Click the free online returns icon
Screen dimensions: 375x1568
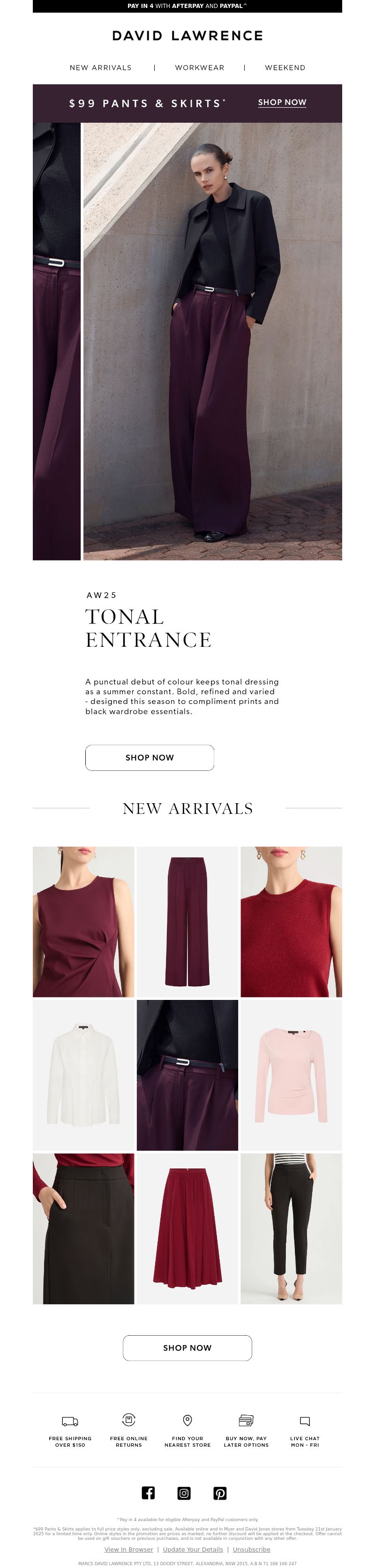pos(128,1420)
